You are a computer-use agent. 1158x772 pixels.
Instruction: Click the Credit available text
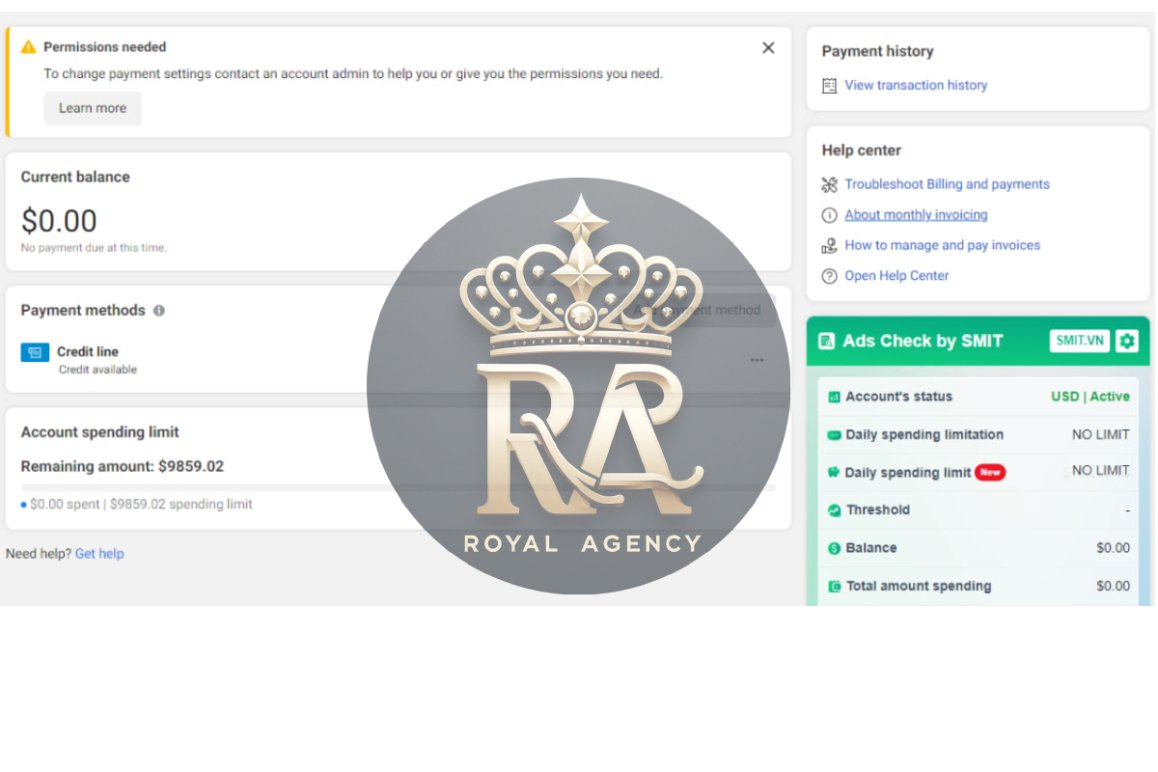pos(97,369)
